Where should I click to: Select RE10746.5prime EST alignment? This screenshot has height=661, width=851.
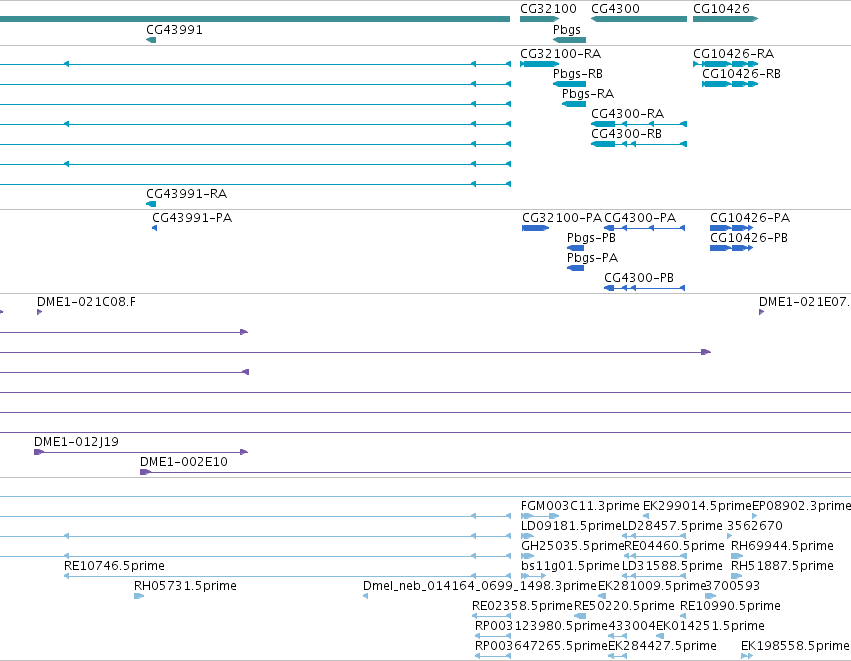pos(287,576)
